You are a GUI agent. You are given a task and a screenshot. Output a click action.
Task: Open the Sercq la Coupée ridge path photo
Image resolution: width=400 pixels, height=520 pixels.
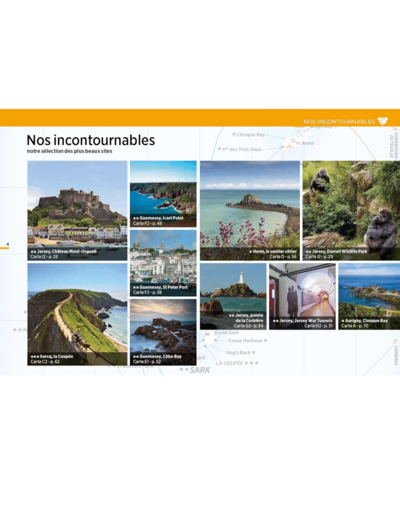(x=77, y=314)
